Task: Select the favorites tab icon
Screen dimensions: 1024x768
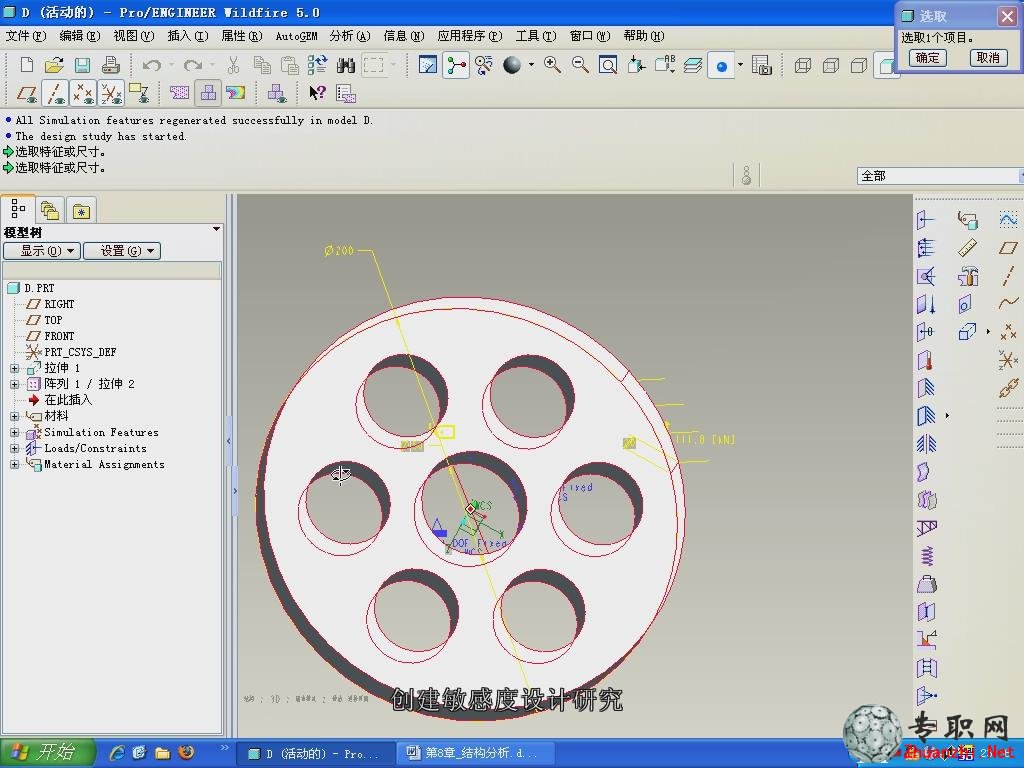Action: (x=81, y=210)
